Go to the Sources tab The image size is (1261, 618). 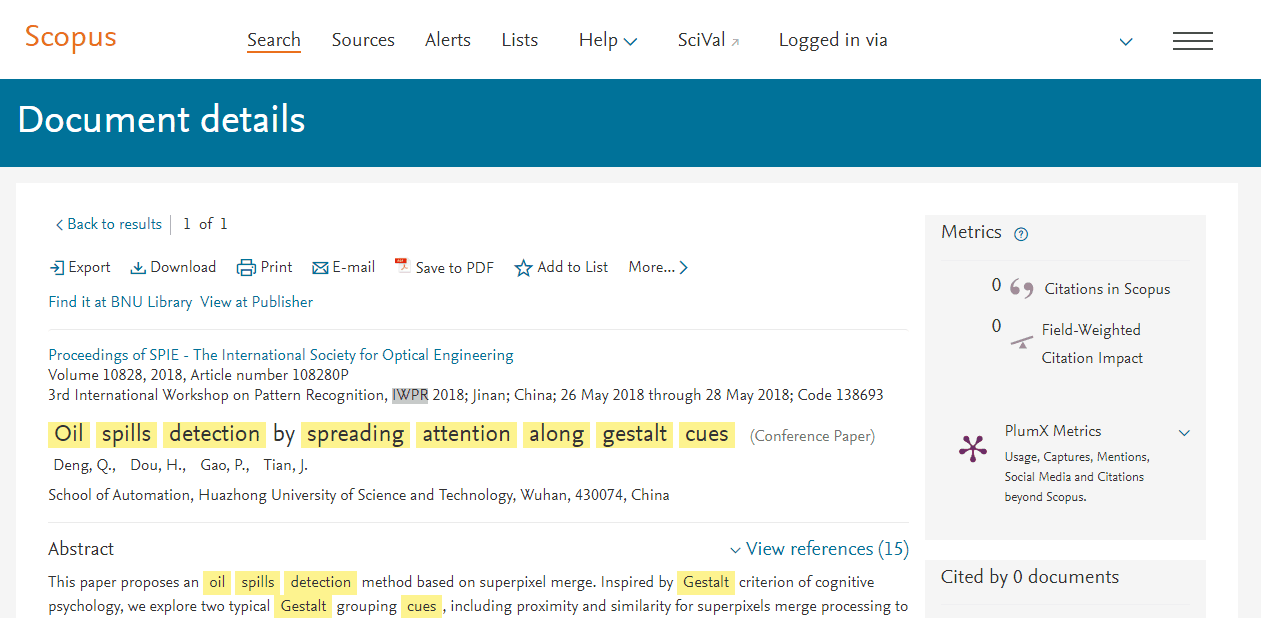pos(363,40)
